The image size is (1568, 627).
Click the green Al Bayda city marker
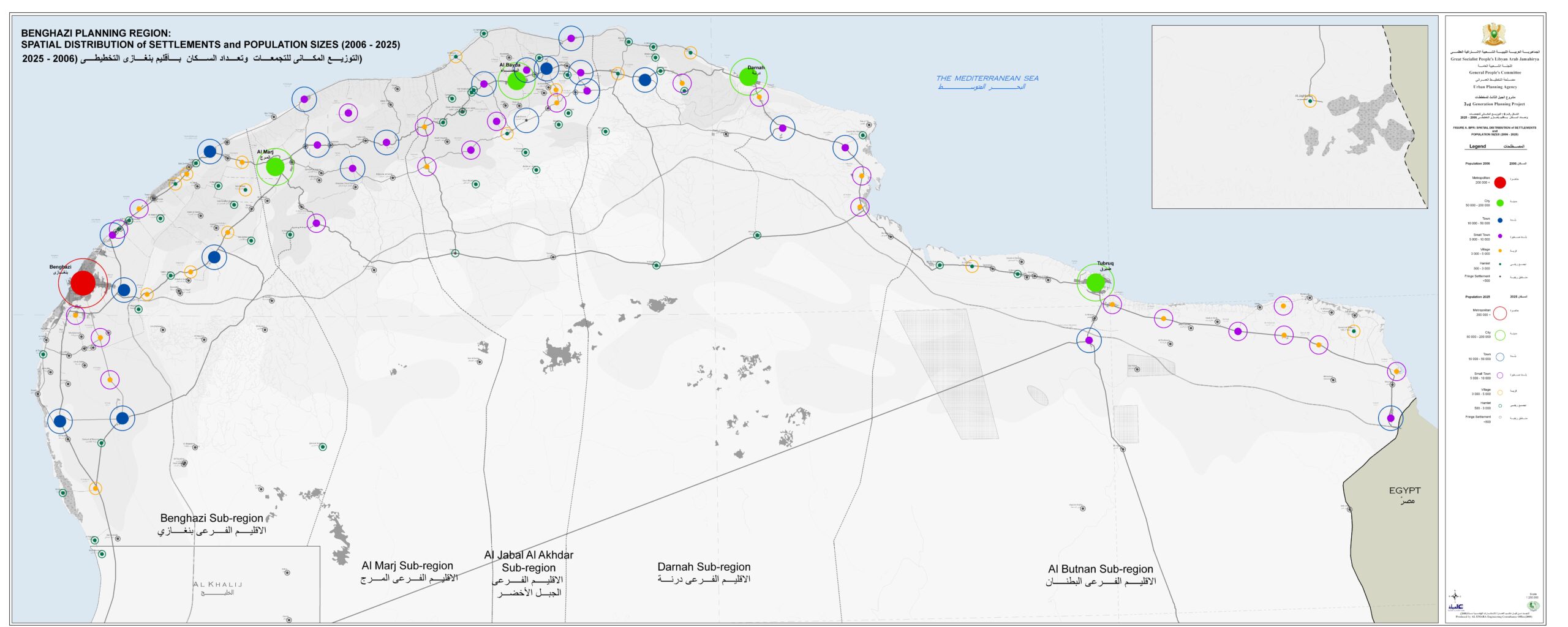(516, 81)
